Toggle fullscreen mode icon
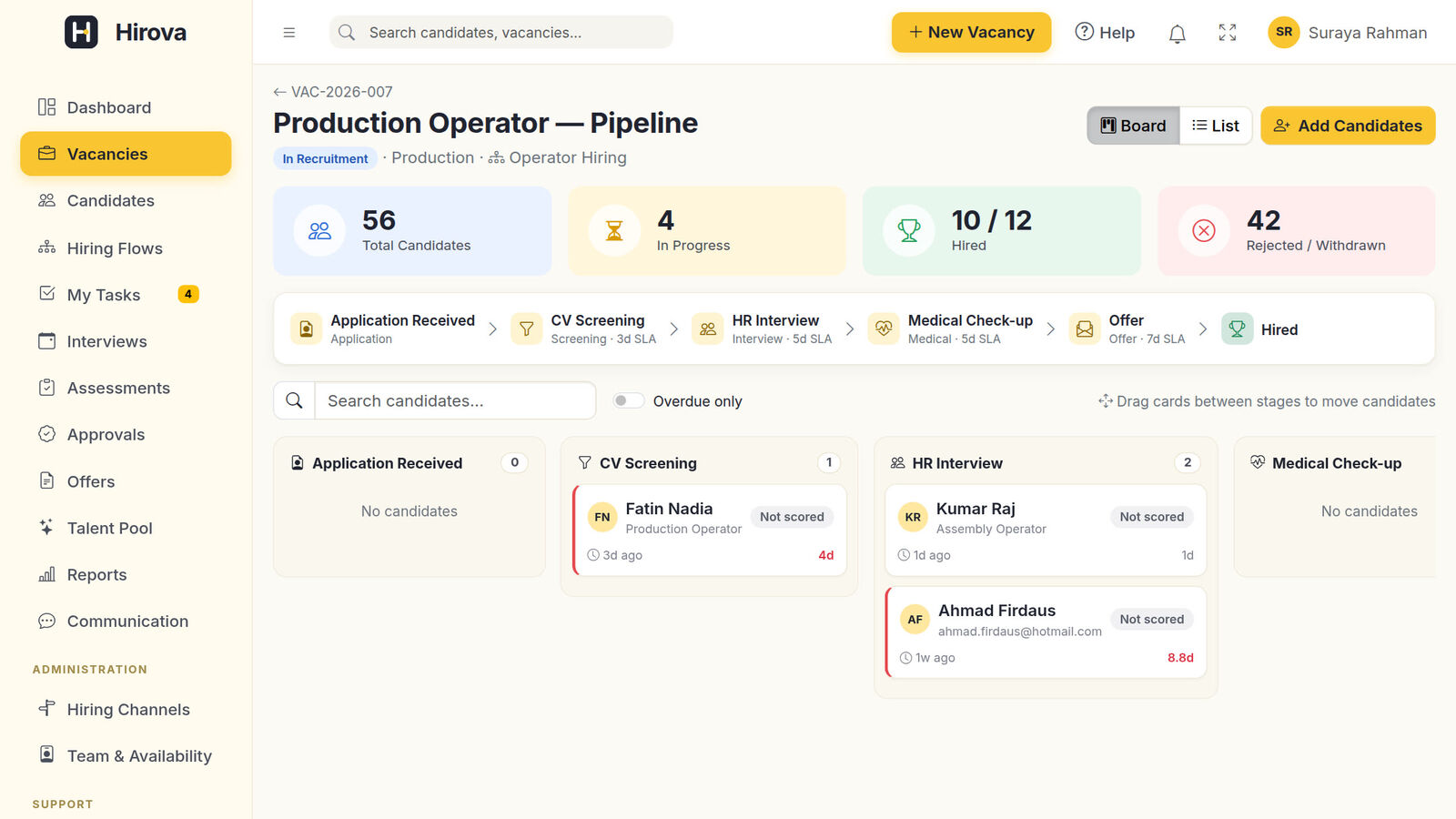Screen dimensions: 1456x819 [x=1228, y=33]
